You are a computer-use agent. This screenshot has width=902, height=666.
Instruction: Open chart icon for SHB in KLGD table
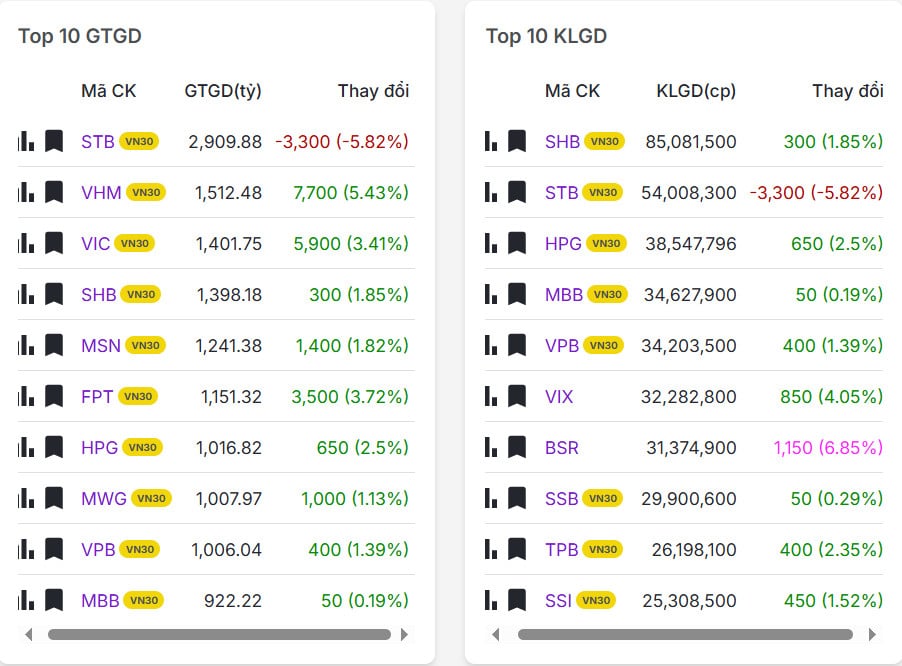coord(491,141)
